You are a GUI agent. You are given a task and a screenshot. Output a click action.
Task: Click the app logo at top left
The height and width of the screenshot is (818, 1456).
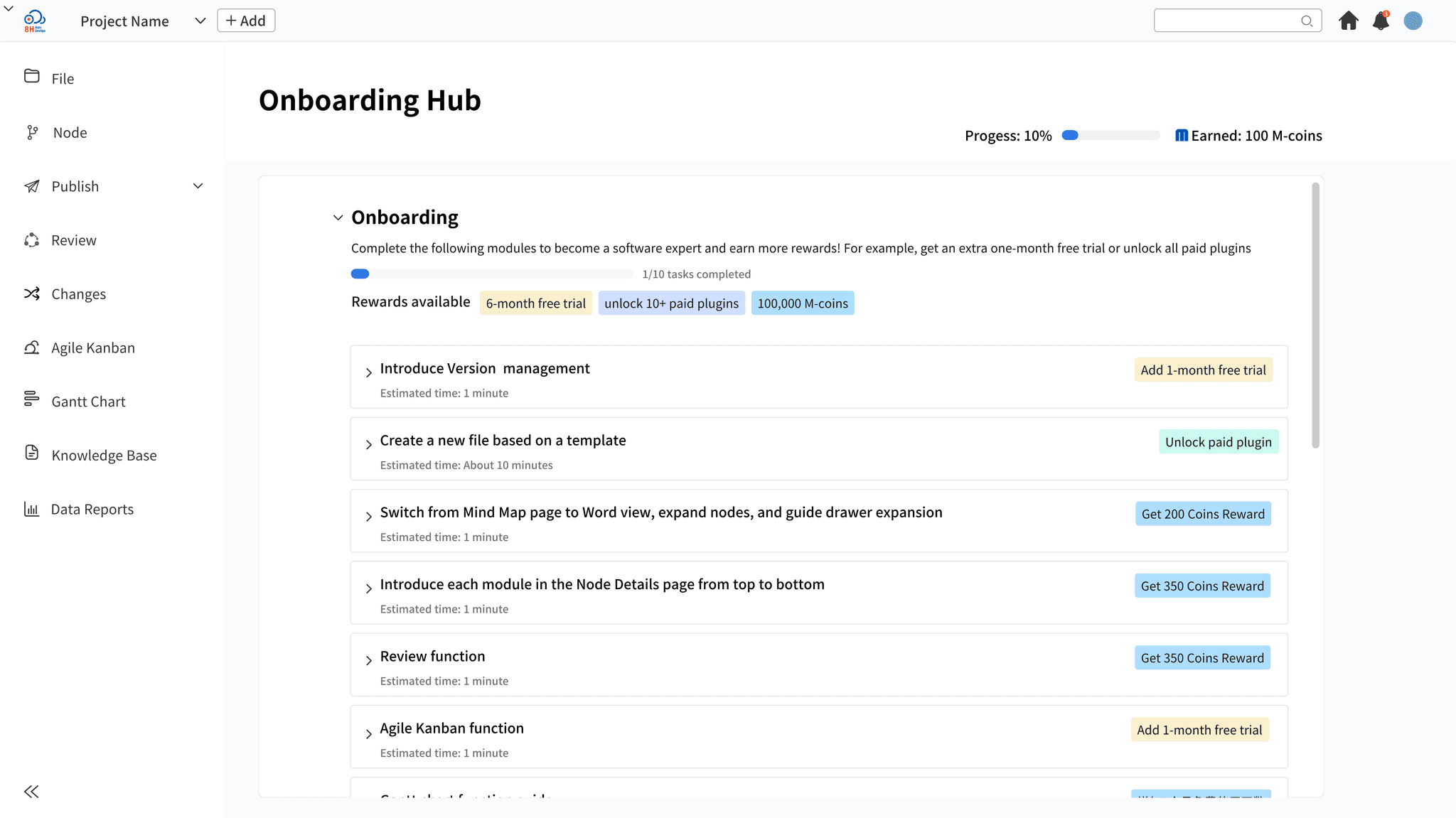tap(35, 21)
